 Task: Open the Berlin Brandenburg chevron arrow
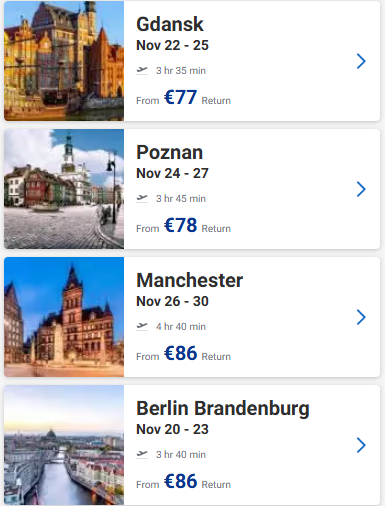361,445
